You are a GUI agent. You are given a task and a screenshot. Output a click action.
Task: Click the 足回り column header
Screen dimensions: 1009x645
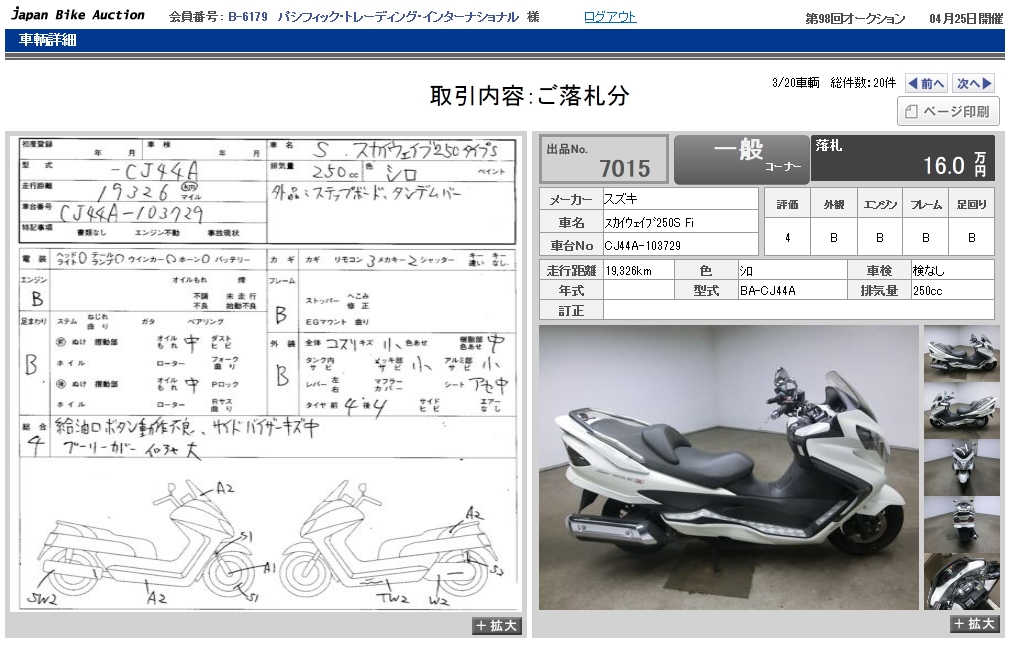point(972,204)
